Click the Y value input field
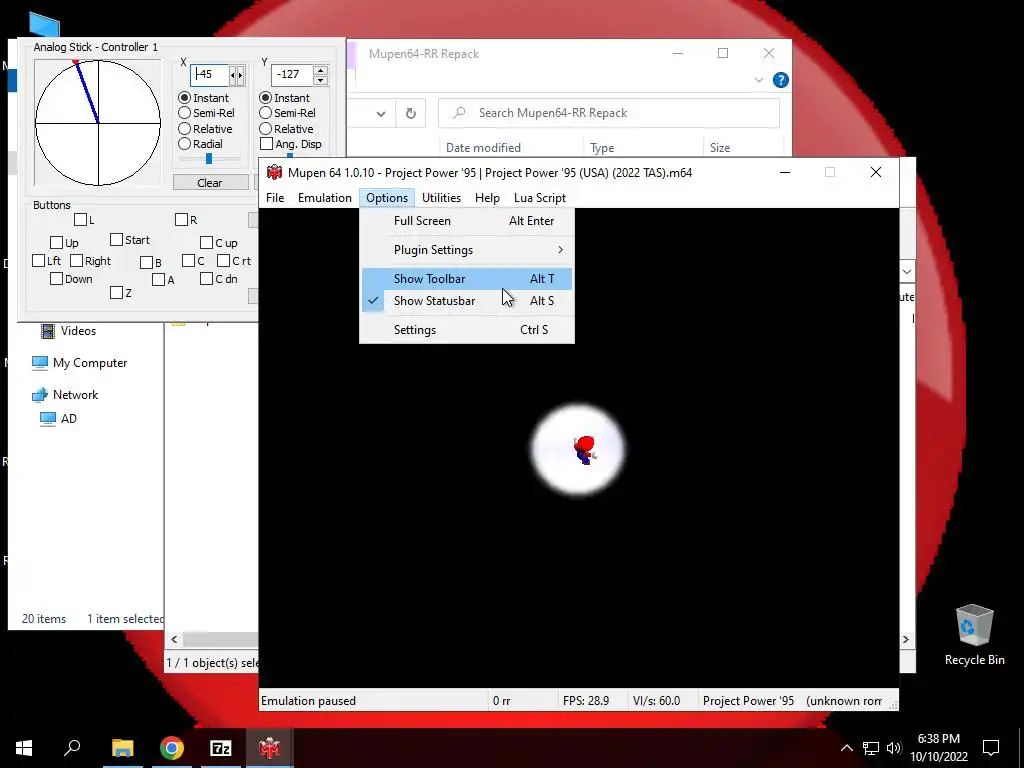This screenshot has height=768, width=1024. coord(291,74)
